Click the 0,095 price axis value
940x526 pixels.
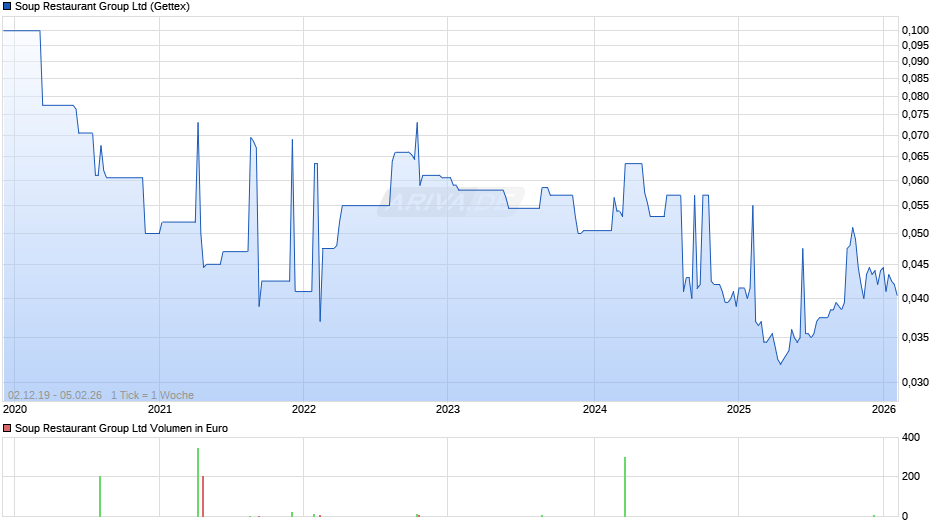915,46
